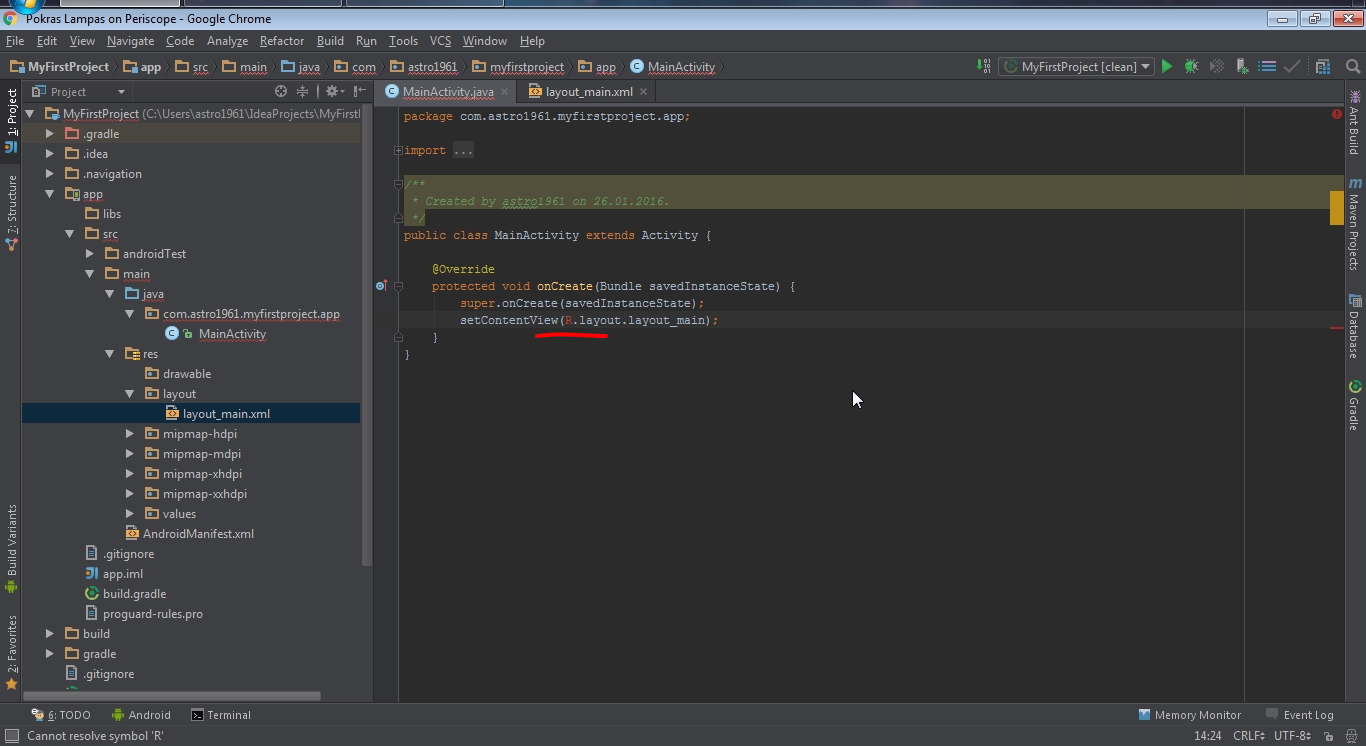Expand the build folder
Viewport: 1366px width, 746px height.
pyautogui.click(x=50, y=634)
